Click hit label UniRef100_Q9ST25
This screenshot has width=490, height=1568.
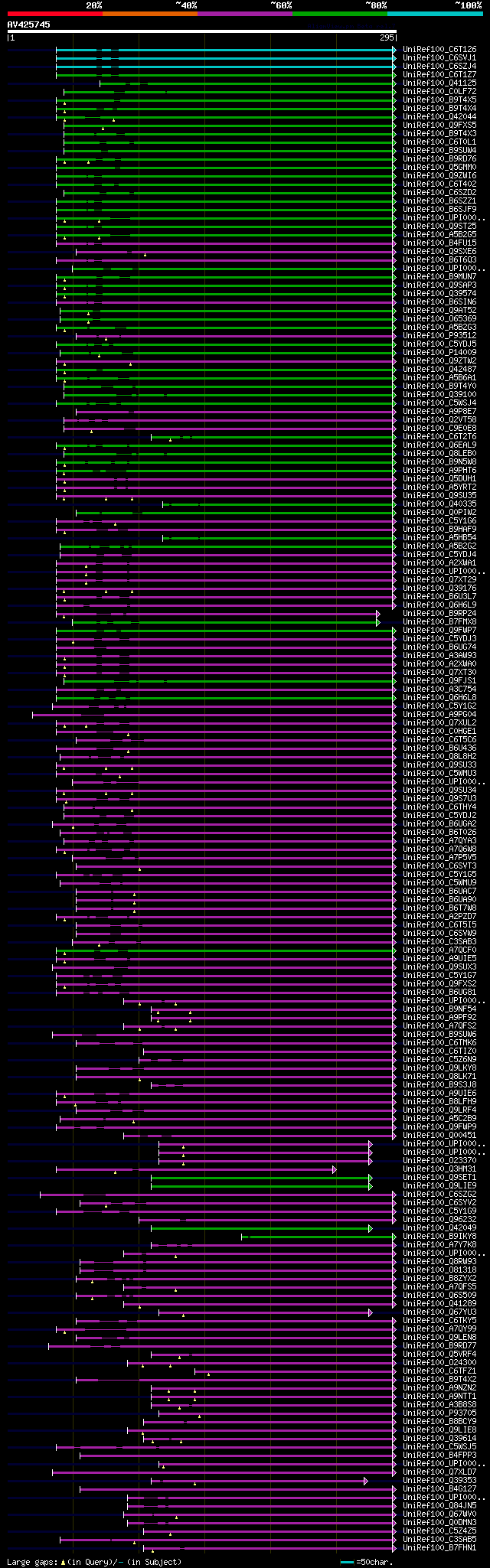point(439,227)
